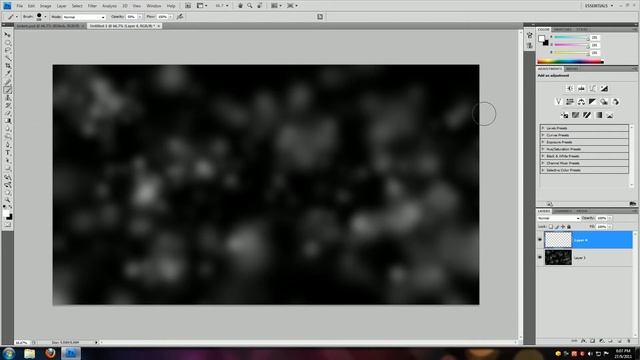This screenshot has width=640, height=360.
Task: Select the Horizontal Type tool
Action: point(8,152)
